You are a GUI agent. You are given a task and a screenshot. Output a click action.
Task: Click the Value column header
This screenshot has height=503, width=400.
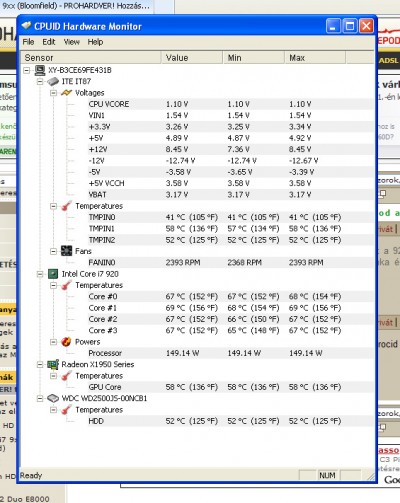(192, 58)
